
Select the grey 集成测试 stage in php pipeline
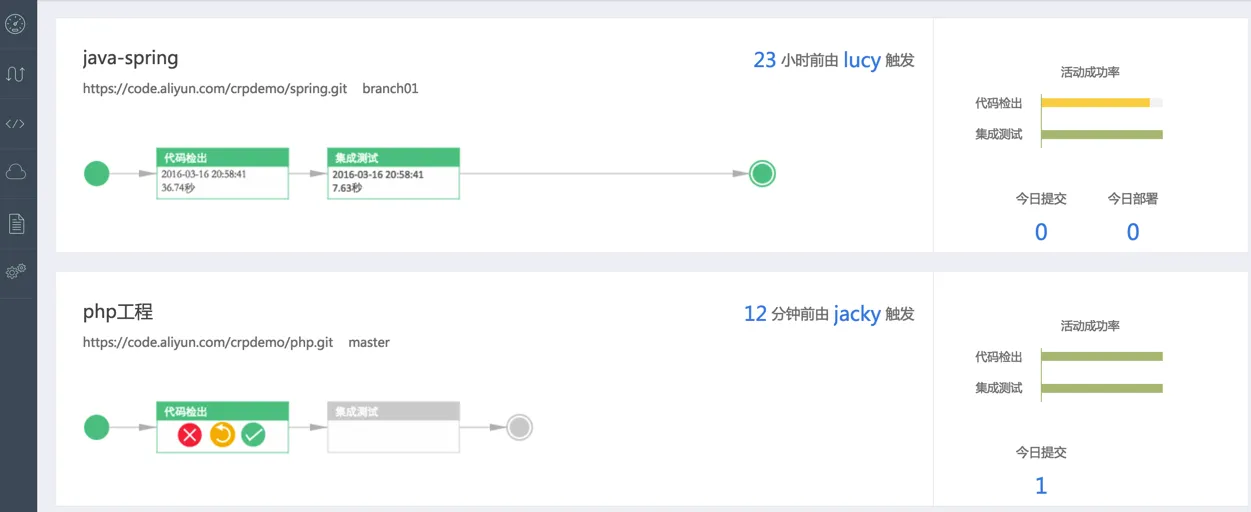393,427
